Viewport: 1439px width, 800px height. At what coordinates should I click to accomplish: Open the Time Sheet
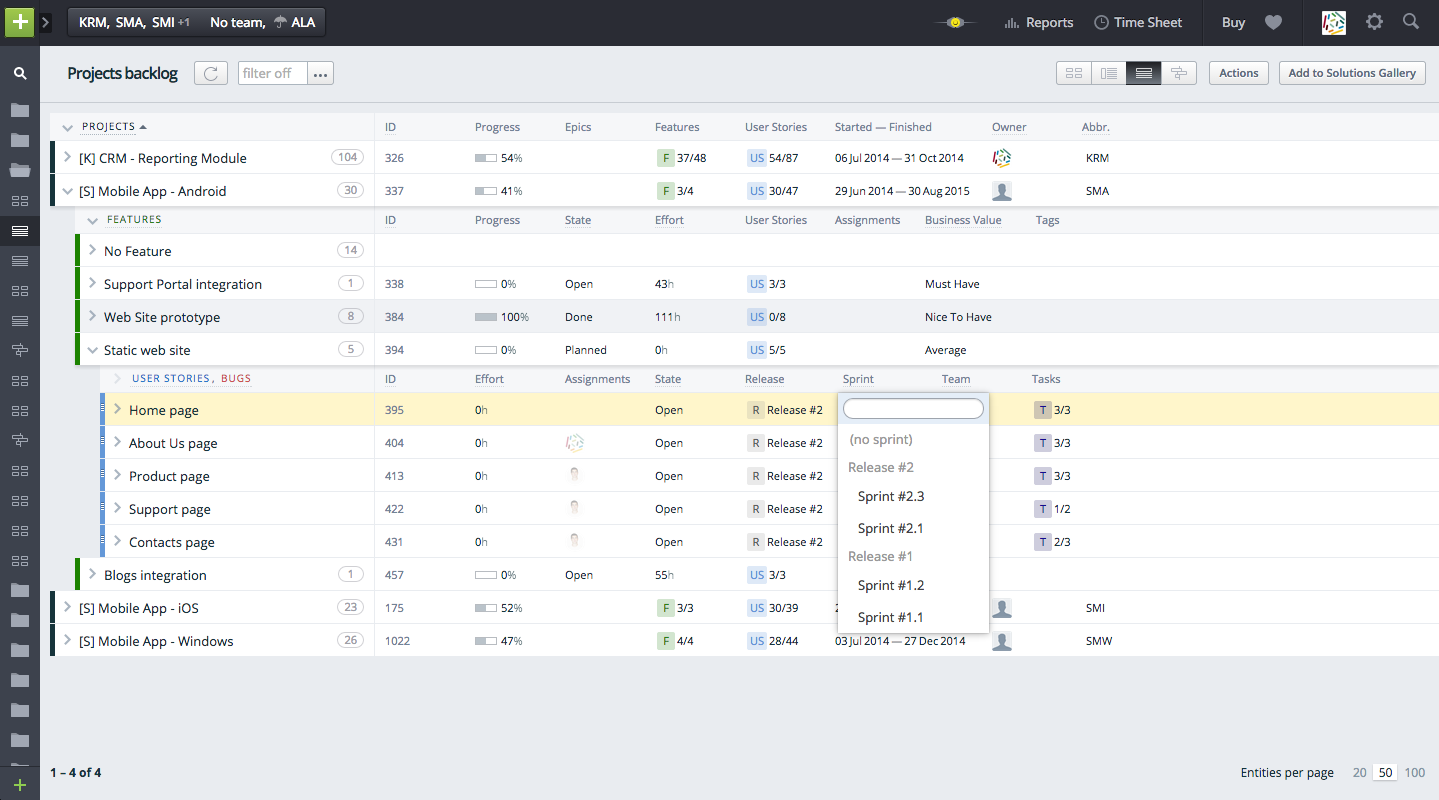(1137, 22)
